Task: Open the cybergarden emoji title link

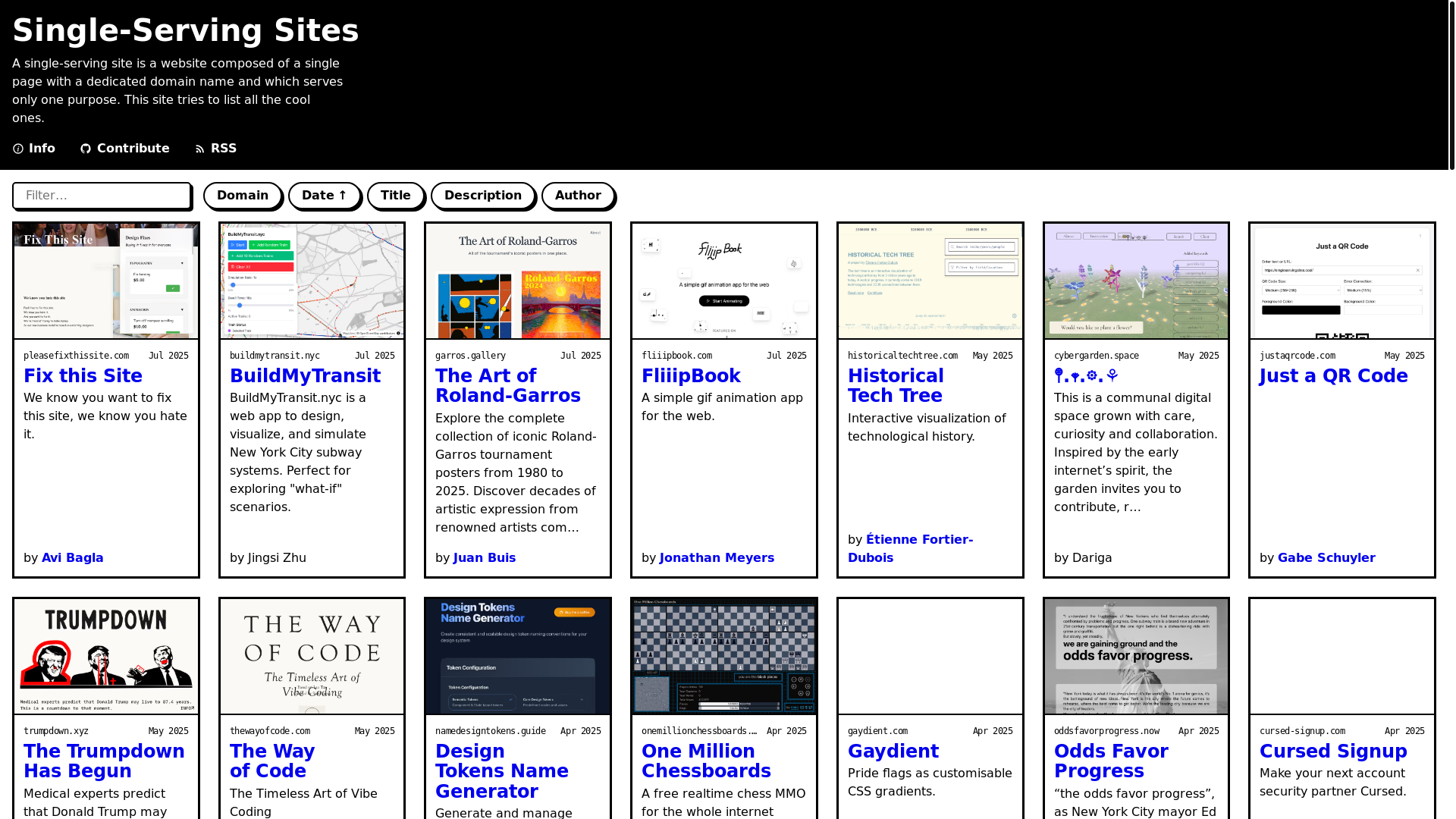Action: 1086,376
